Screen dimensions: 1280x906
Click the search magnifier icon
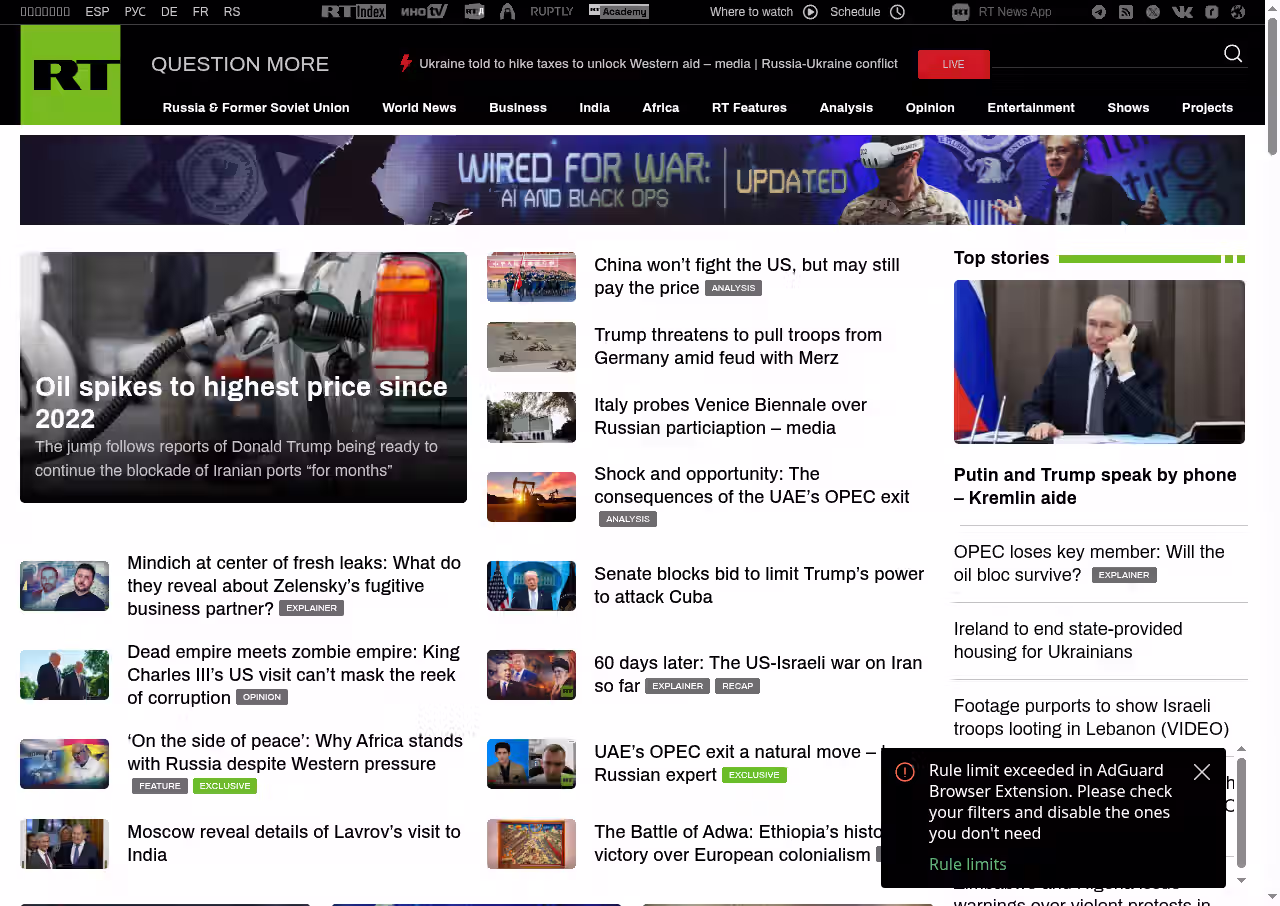pyautogui.click(x=1233, y=54)
